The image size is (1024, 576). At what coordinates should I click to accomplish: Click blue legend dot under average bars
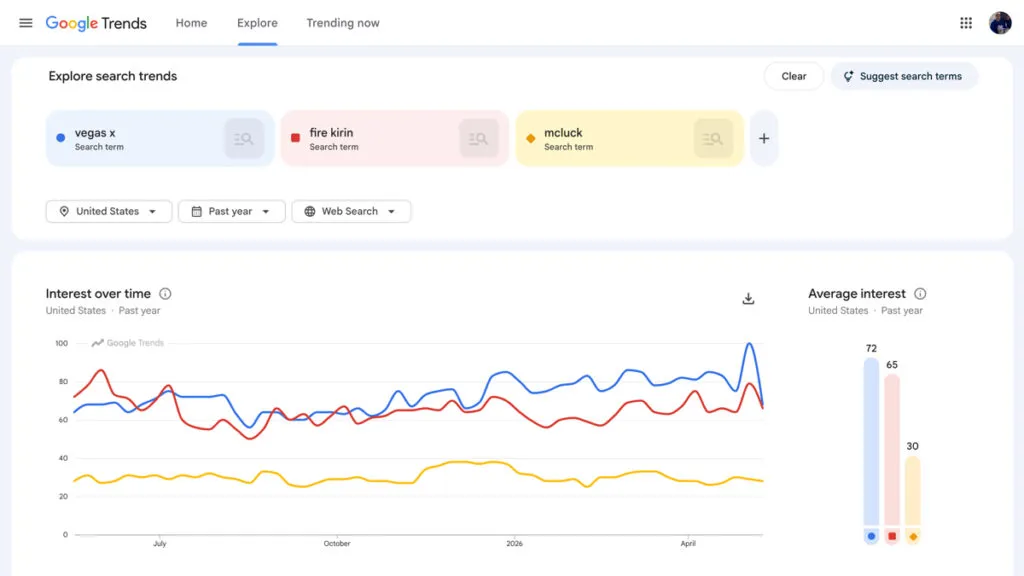tap(871, 536)
